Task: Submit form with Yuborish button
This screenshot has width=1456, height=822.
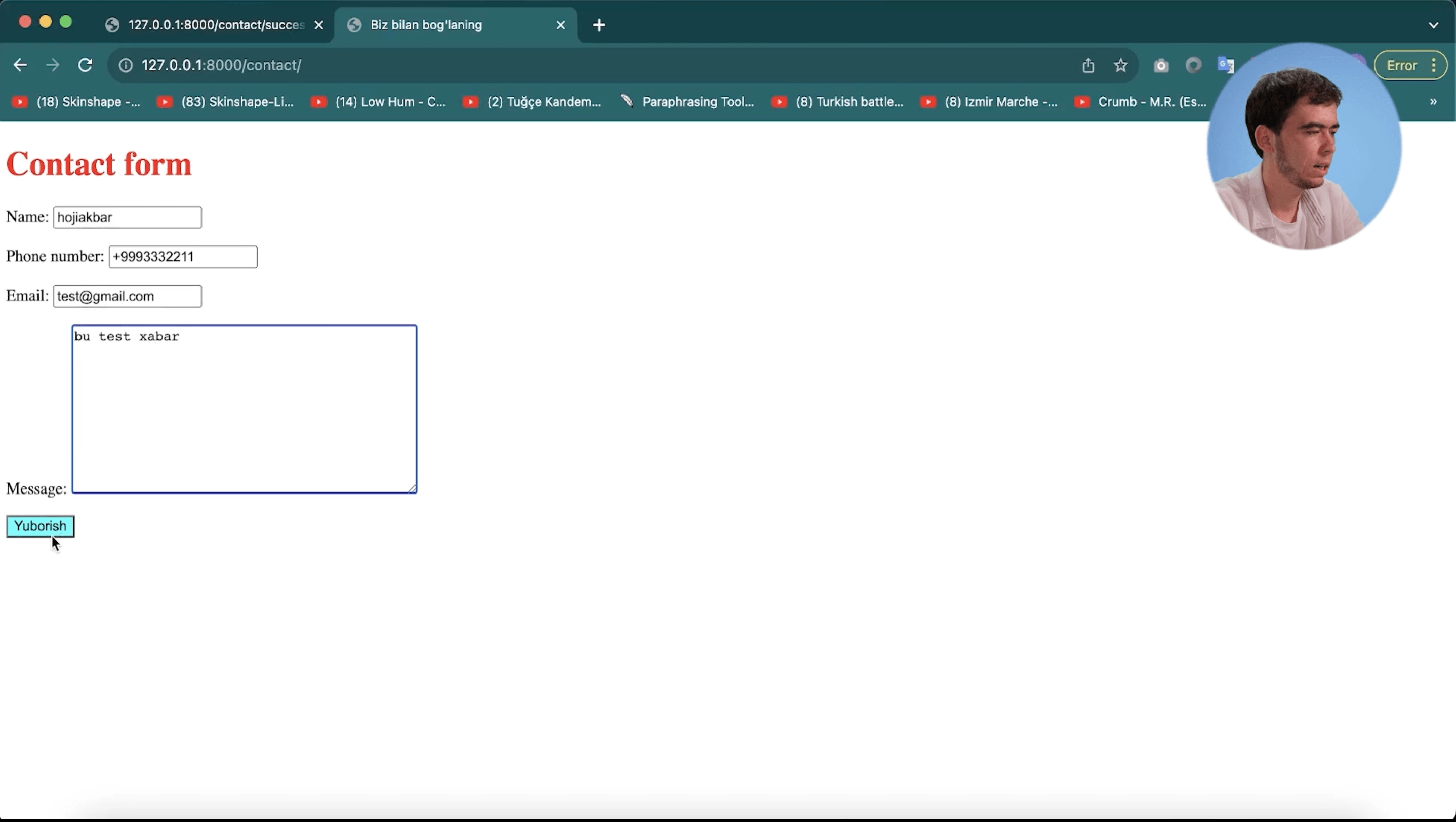Action: coord(40,526)
